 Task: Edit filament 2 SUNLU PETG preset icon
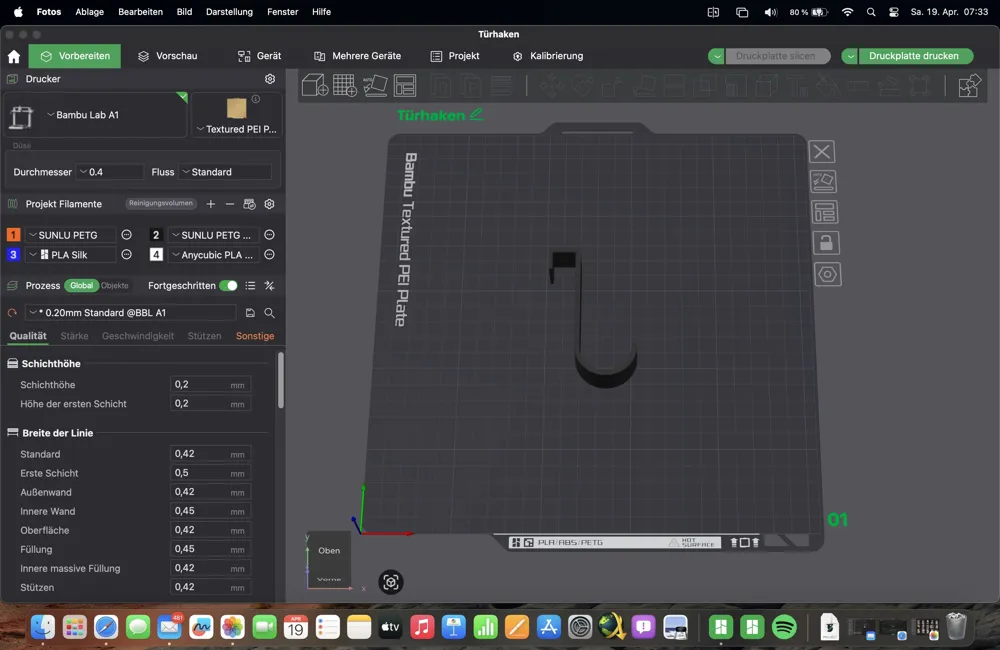pyautogui.click(x=270, y=235)
